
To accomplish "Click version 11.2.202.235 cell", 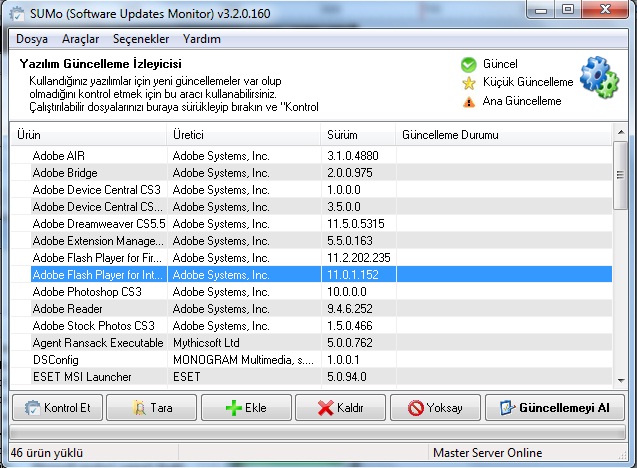I will pos(359,258).
